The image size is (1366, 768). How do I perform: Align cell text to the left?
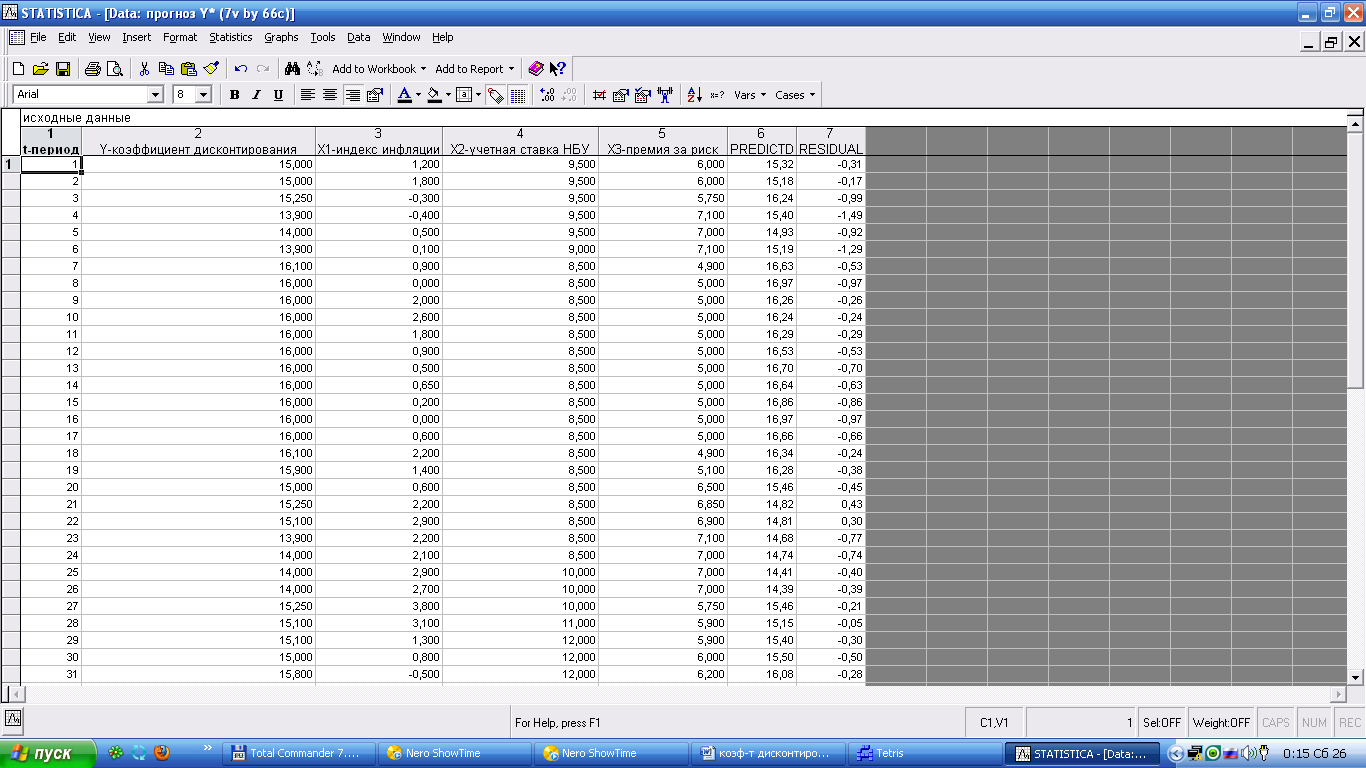[x=308, y=95]
